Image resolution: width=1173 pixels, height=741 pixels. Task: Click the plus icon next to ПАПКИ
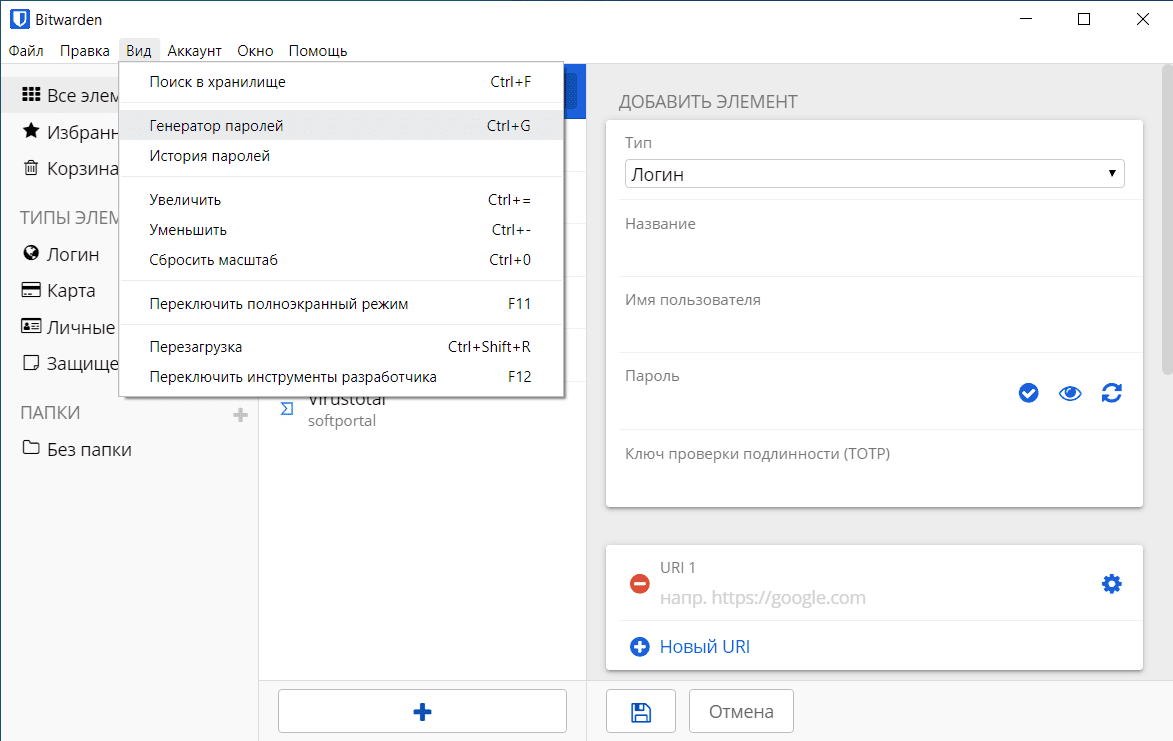point(240,414)
